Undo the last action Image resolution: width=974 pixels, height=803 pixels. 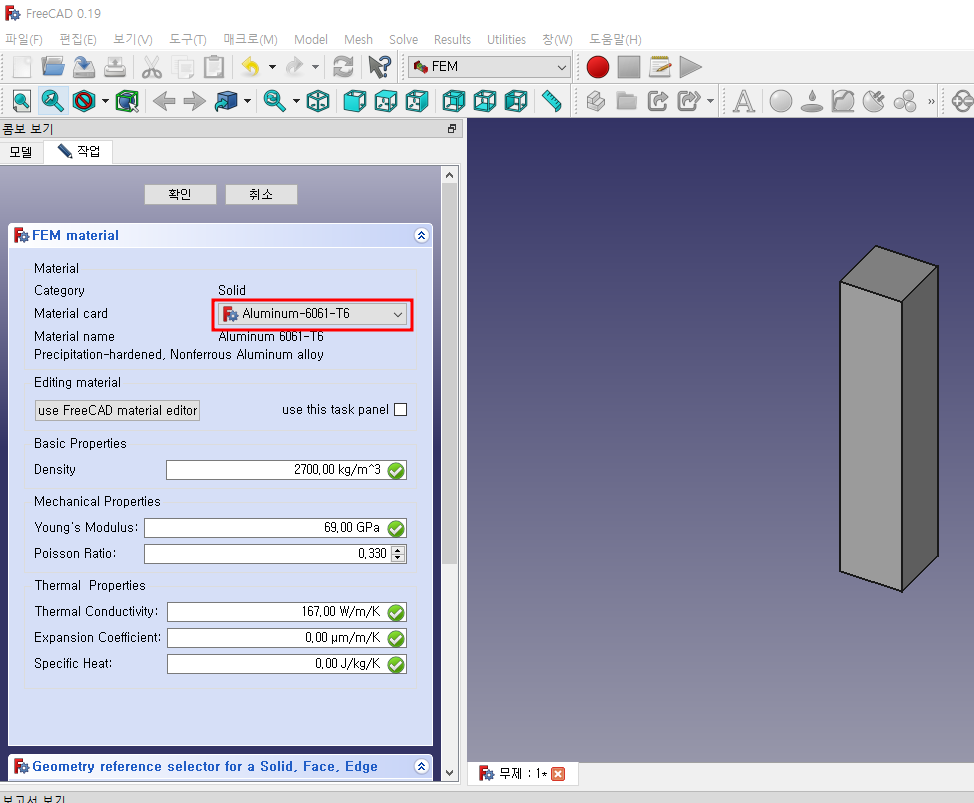[250, 67]
